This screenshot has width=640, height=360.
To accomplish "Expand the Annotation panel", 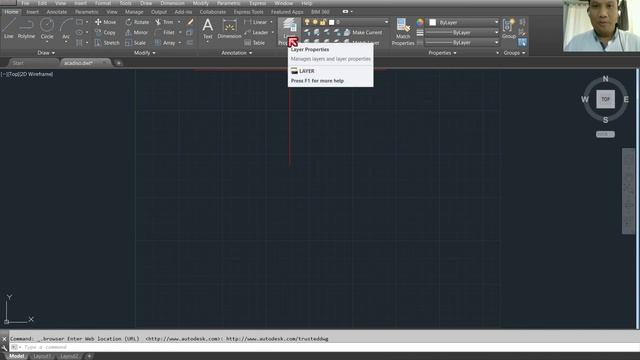I will [236, 53].
